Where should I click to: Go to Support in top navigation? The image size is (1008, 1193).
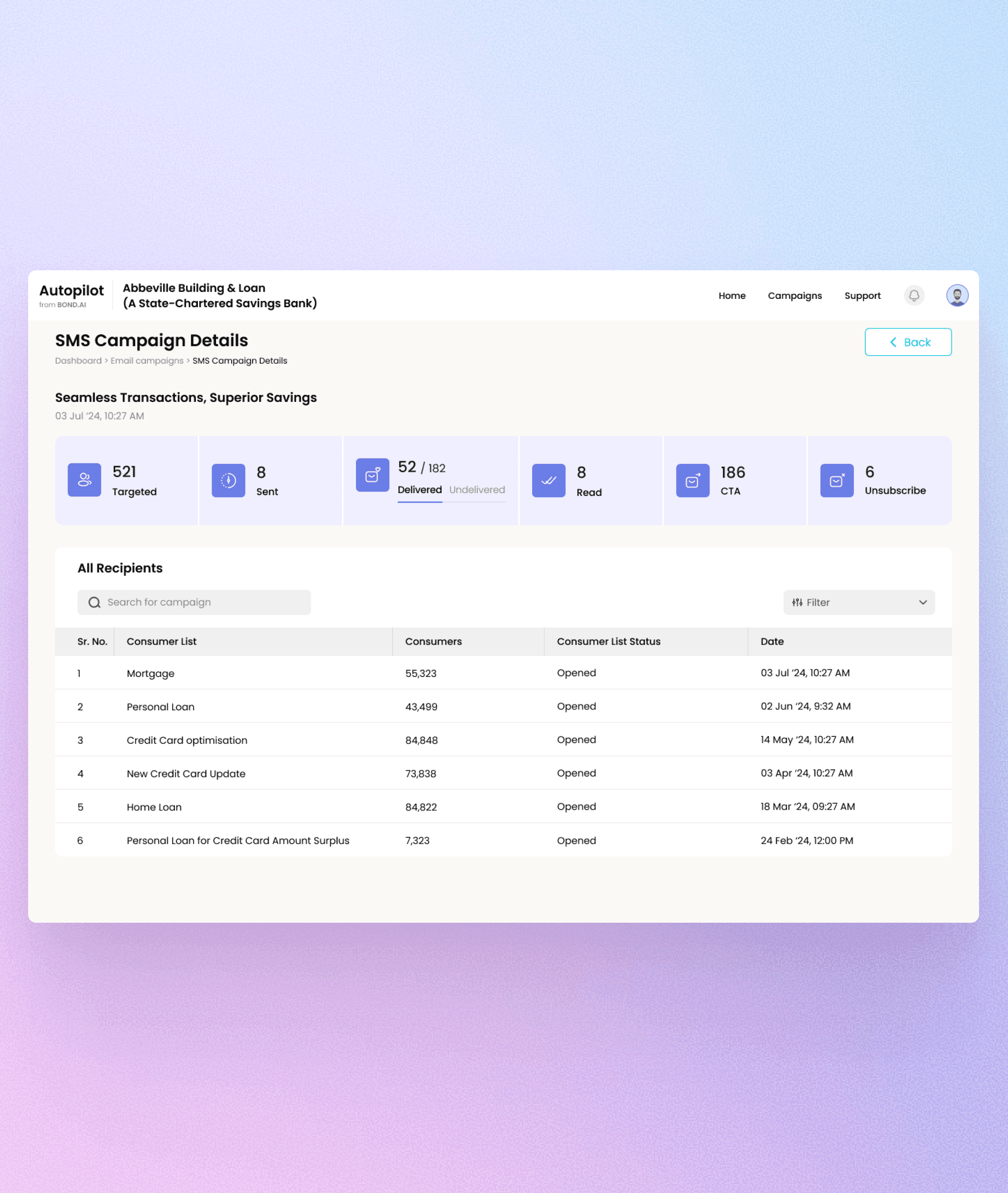click(x=862, y=295)
